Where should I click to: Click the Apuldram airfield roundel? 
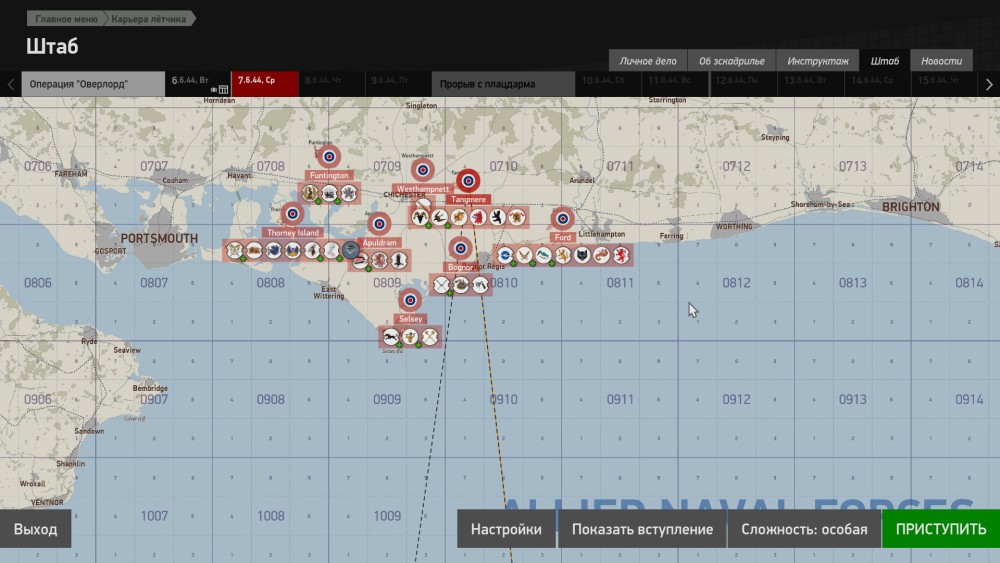pyautogui.click(x=379, y=223)
